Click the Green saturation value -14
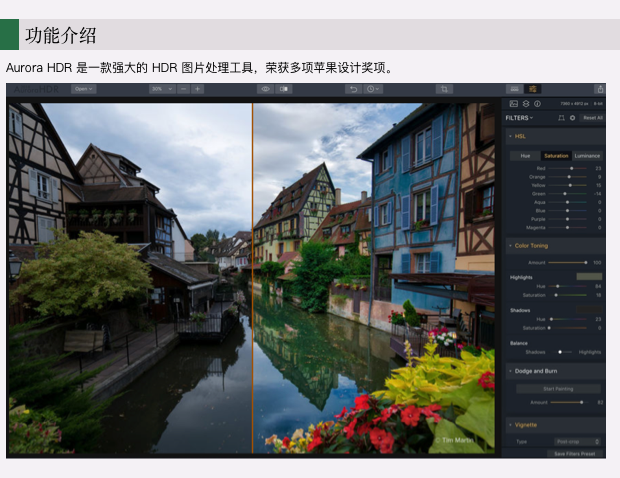 tap(597, 194)
